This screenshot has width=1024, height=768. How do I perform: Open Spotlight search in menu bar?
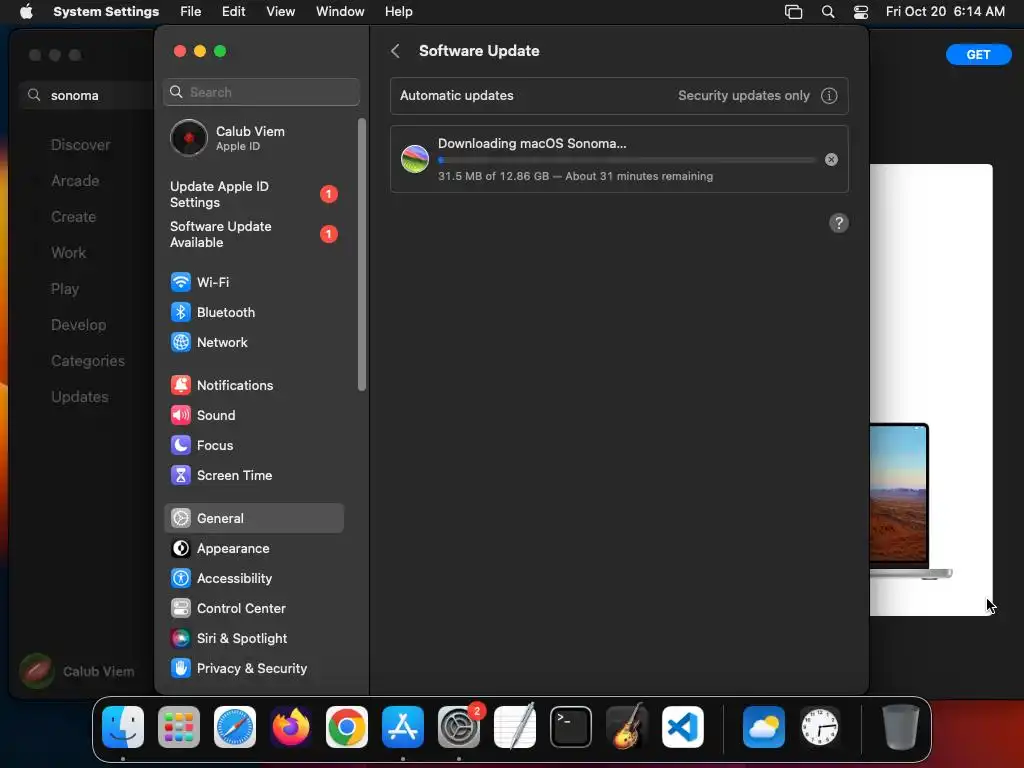pyautogui.click(x=828, y=12)
